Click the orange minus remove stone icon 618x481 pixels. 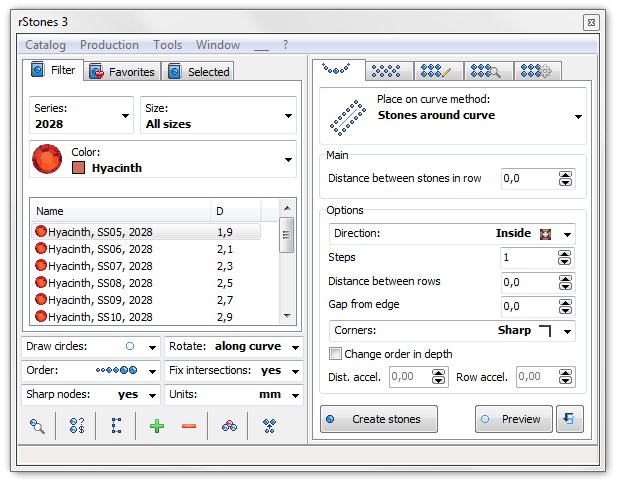(189, 426)
